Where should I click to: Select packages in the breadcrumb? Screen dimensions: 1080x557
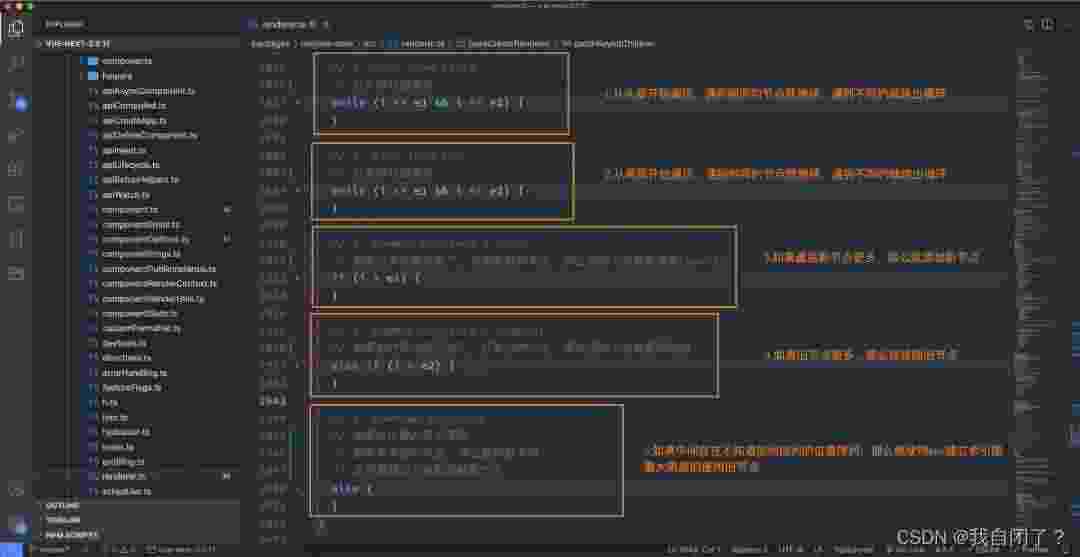pos(269,43)
